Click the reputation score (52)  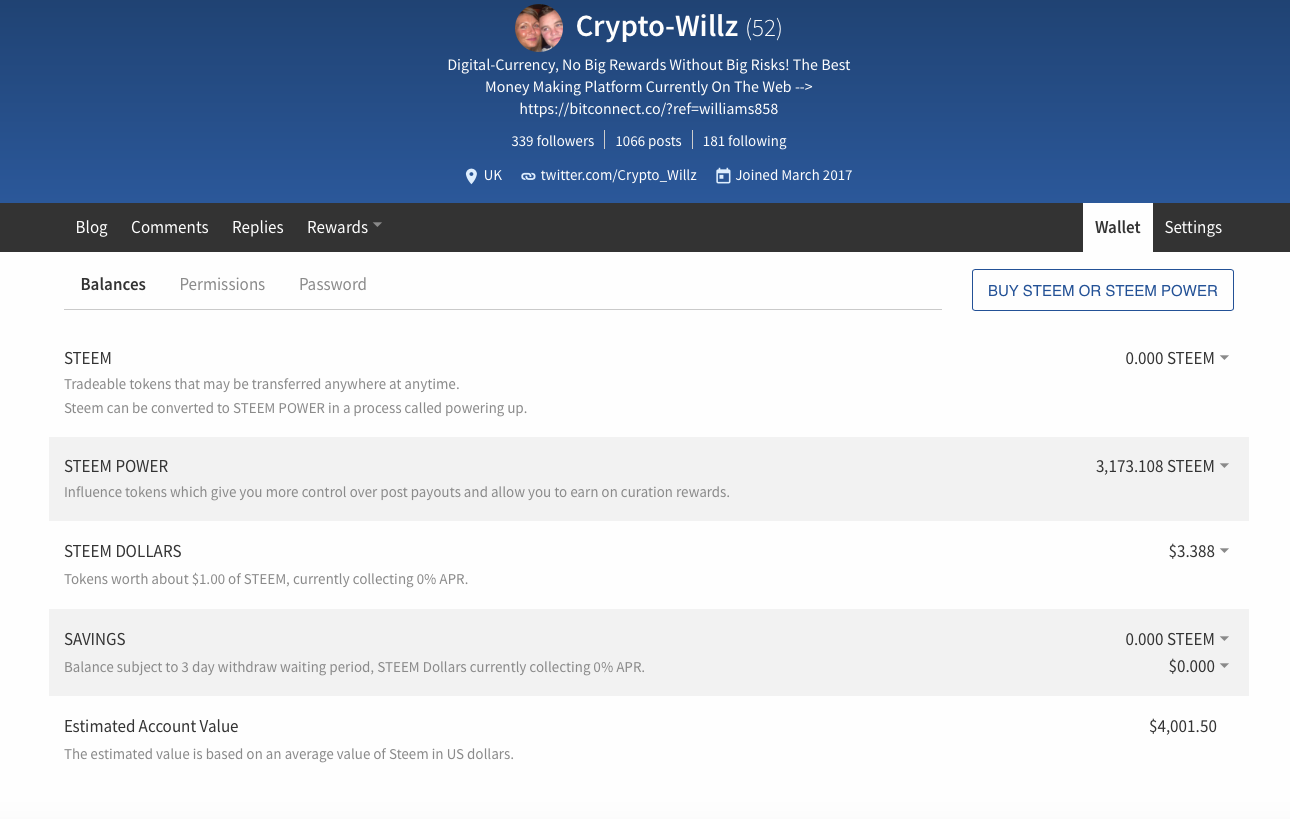coord(764,28)
